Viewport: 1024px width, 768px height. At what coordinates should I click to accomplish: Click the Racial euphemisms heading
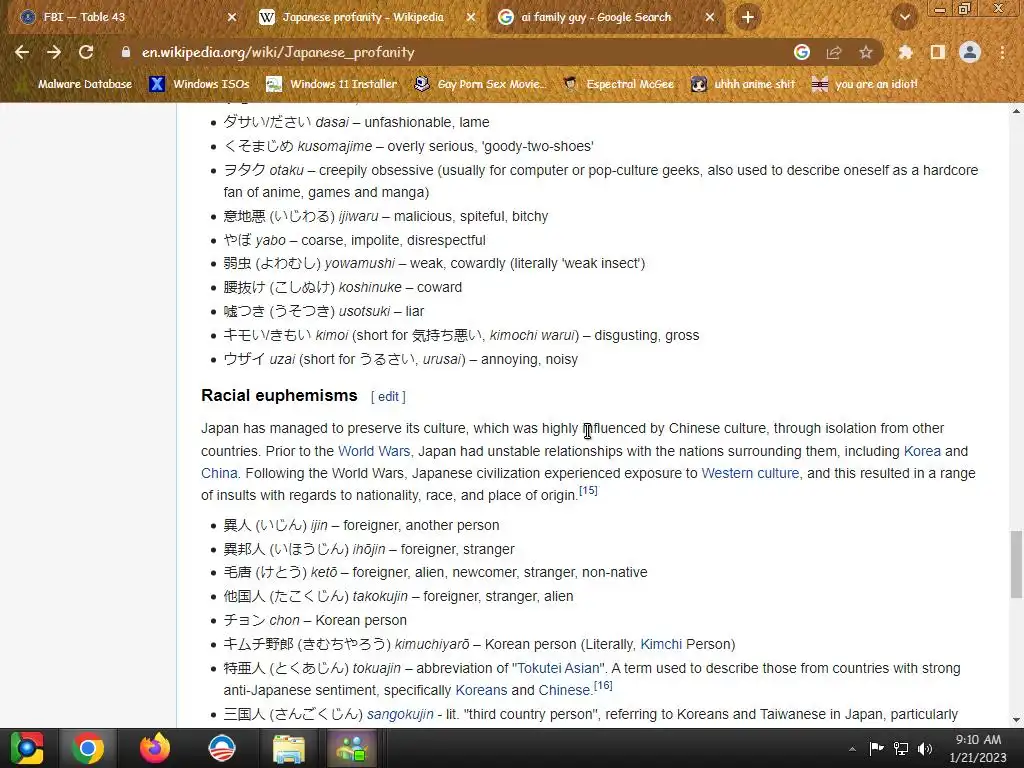(280, 396)
